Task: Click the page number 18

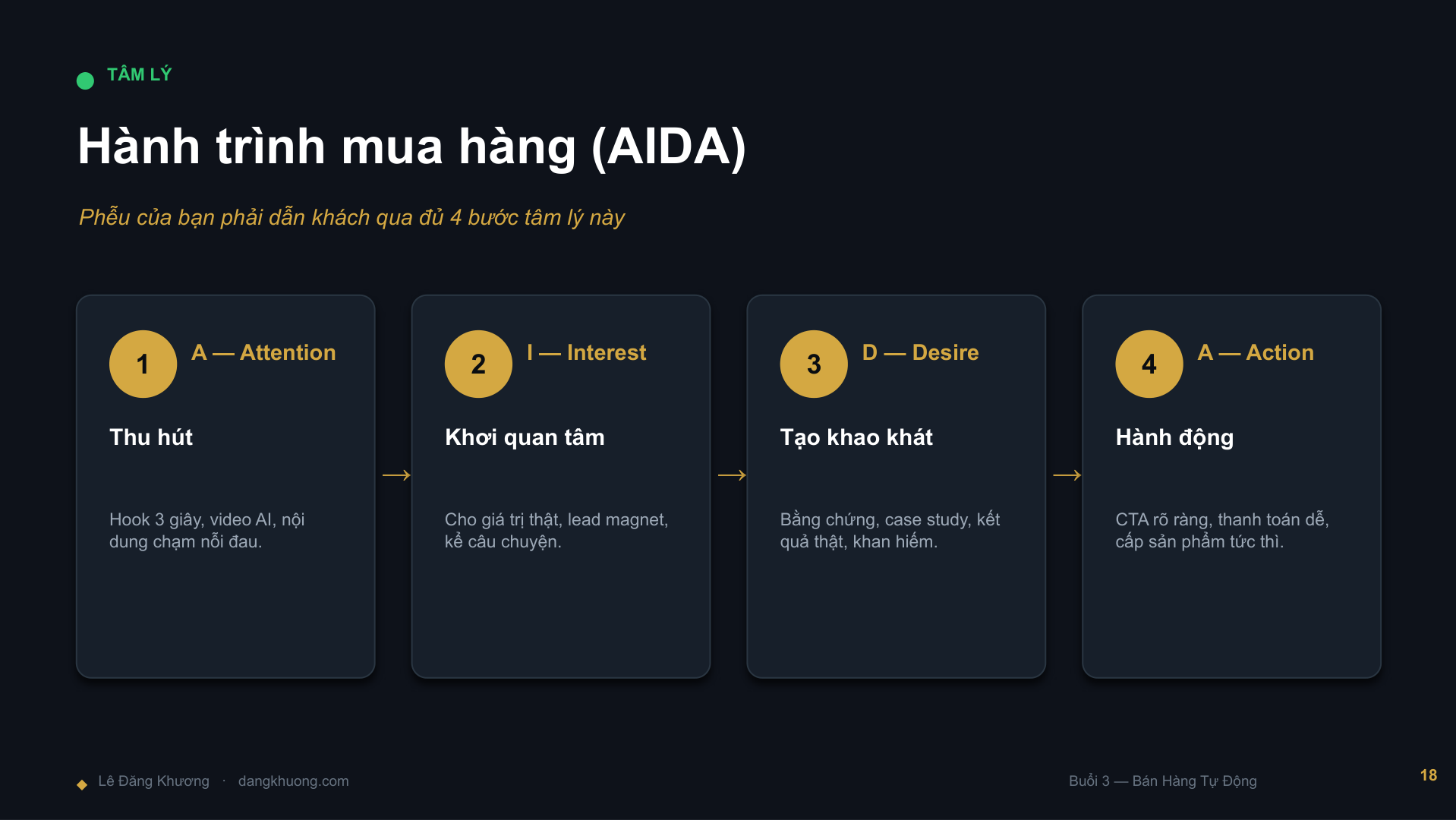Action: (1428, 775)
